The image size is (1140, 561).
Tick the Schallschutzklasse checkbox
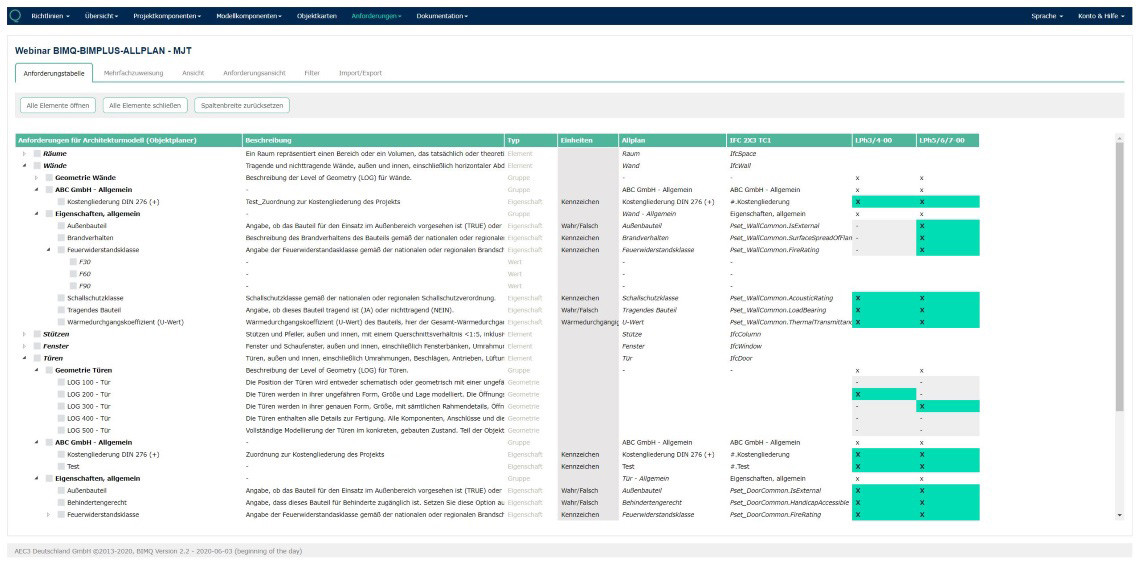(x=61, y=298)
